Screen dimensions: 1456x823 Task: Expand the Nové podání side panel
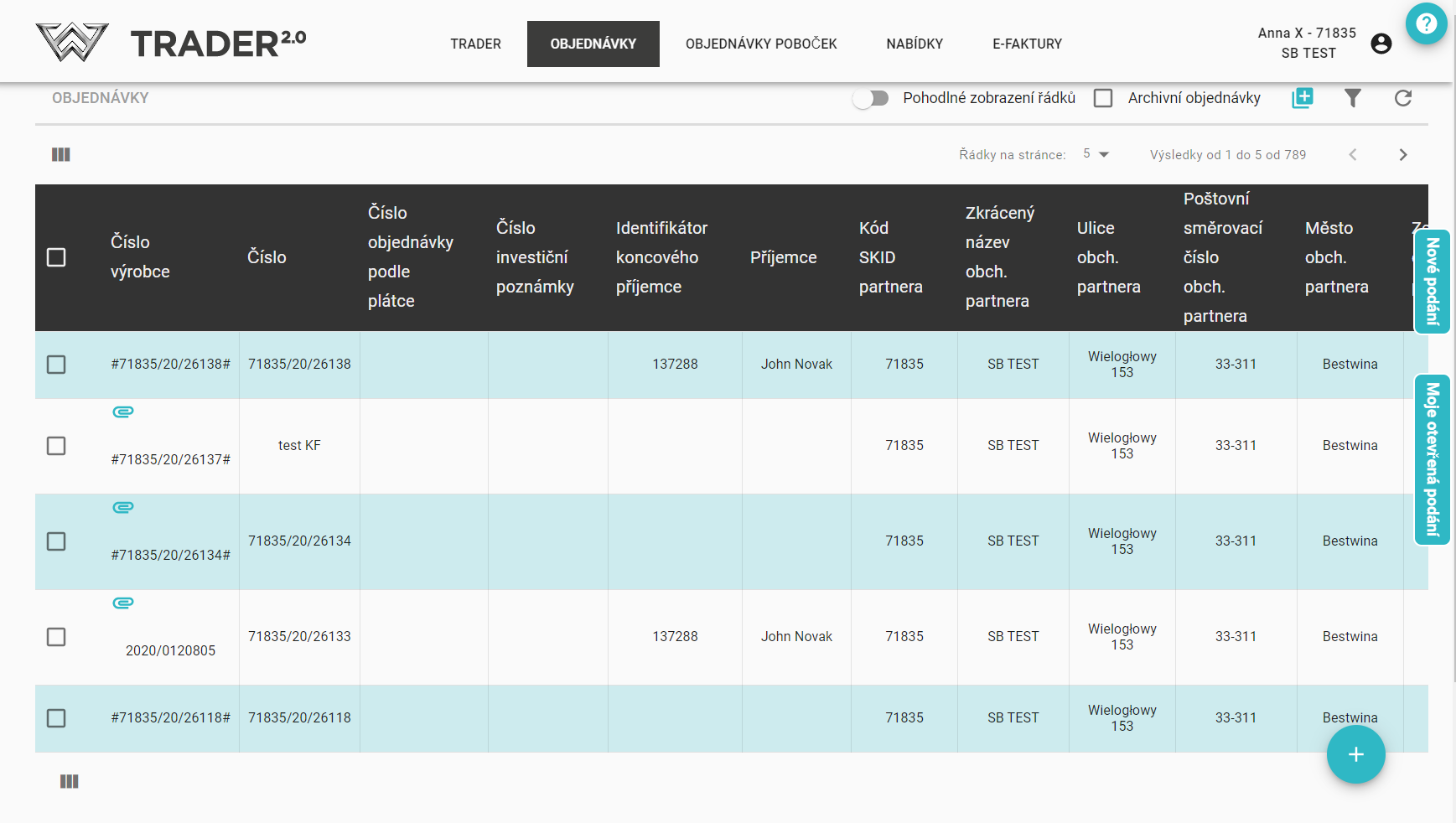click(1432, 282)
